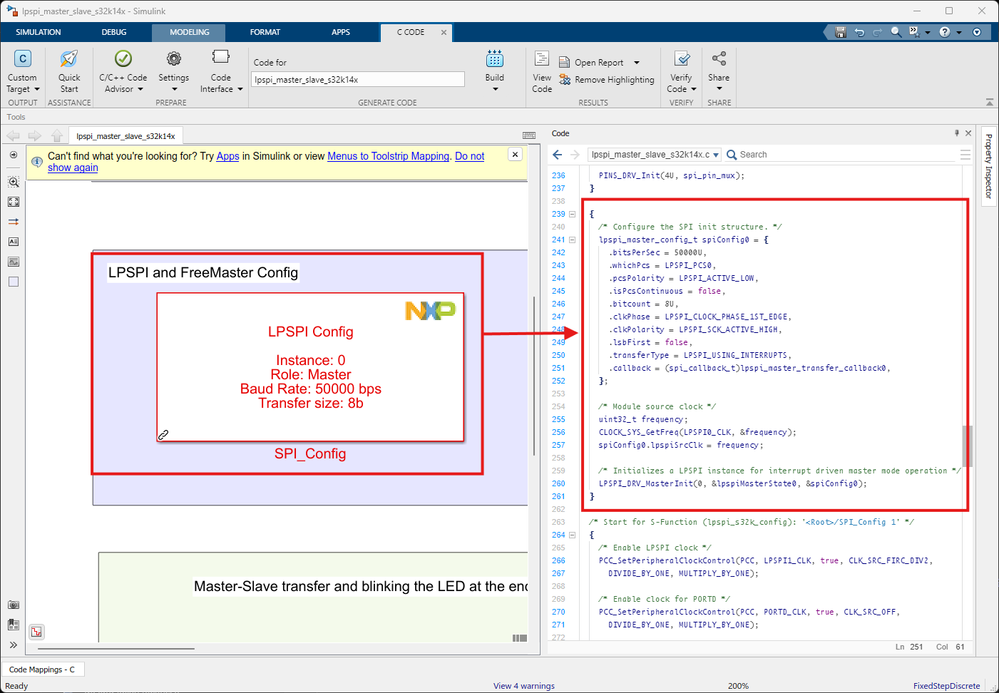Open Code panel hamburger menu
The width and height of the screenshot is (999, 693).
(965, 155)
